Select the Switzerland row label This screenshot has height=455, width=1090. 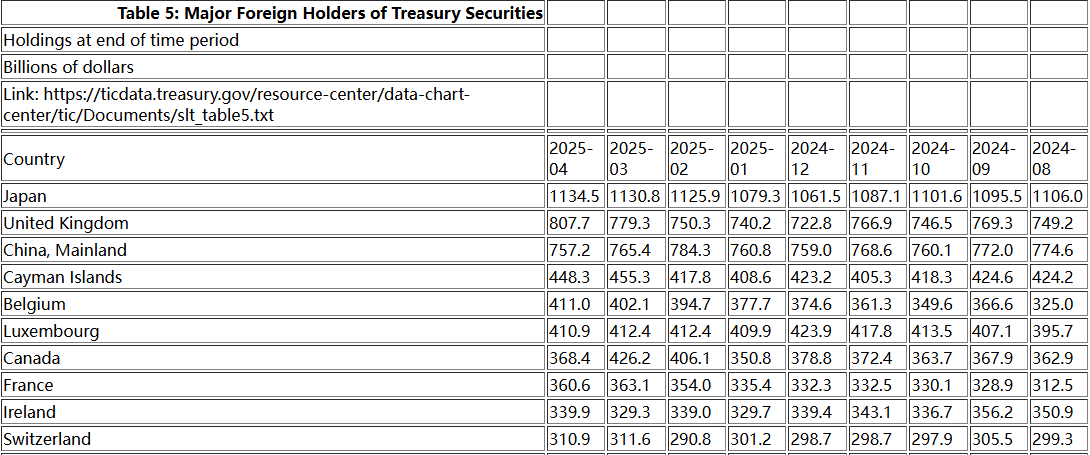pyautogui.click(x=47, y=439)
